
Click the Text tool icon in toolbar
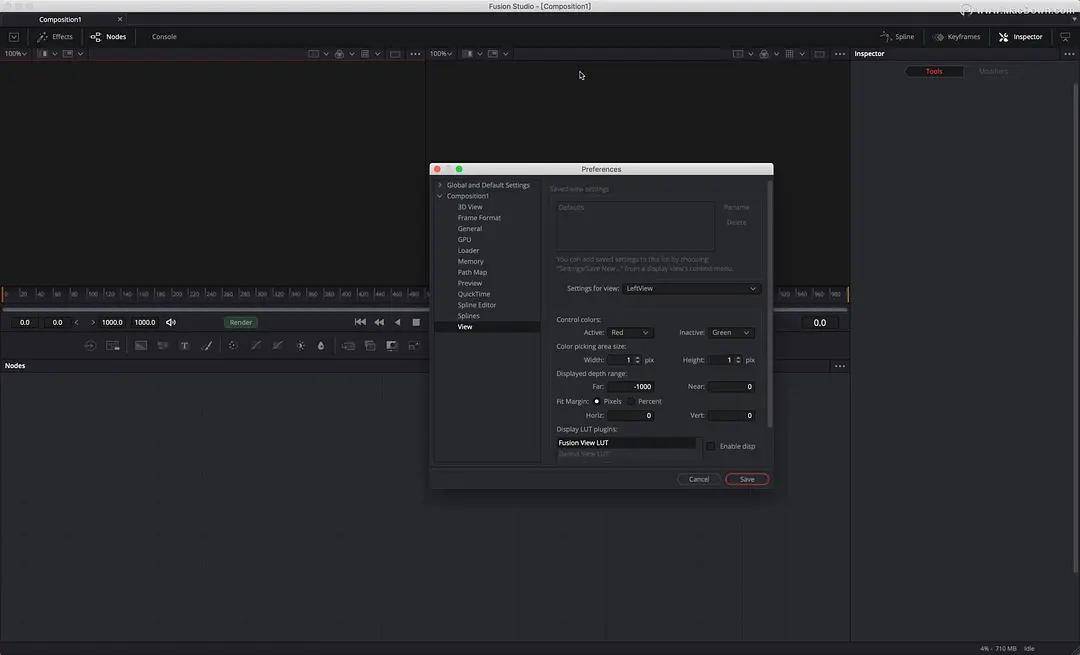pyautogui.click(x=184, y=346)
